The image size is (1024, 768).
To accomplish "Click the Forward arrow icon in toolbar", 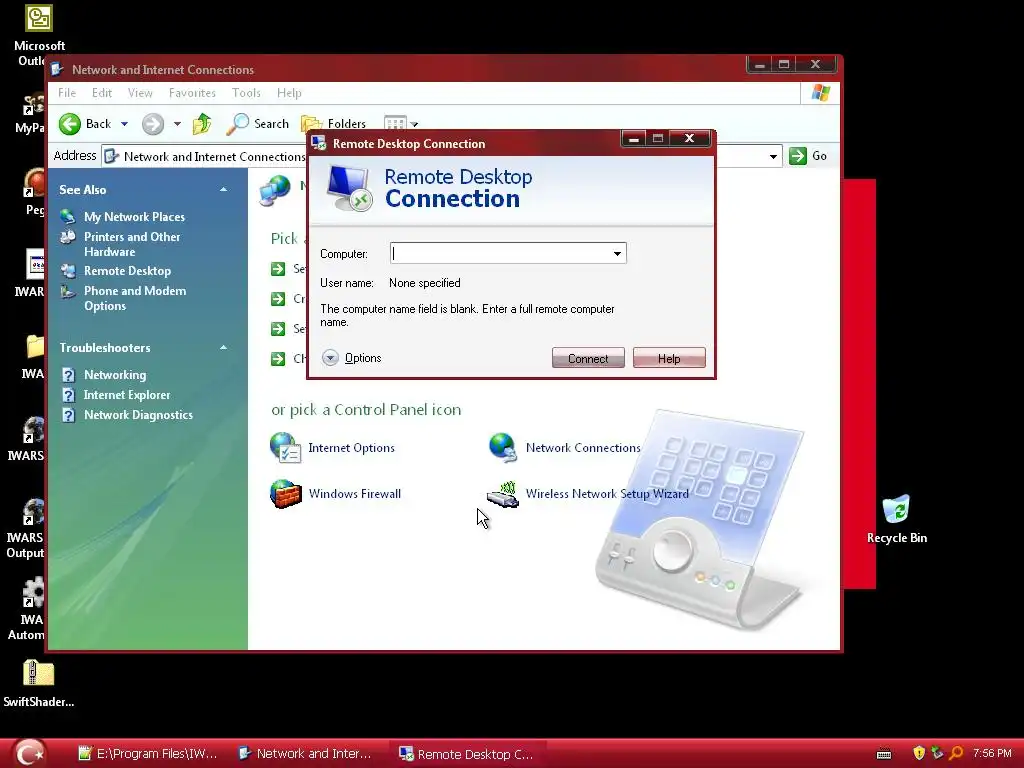I will tap(153, 123).
